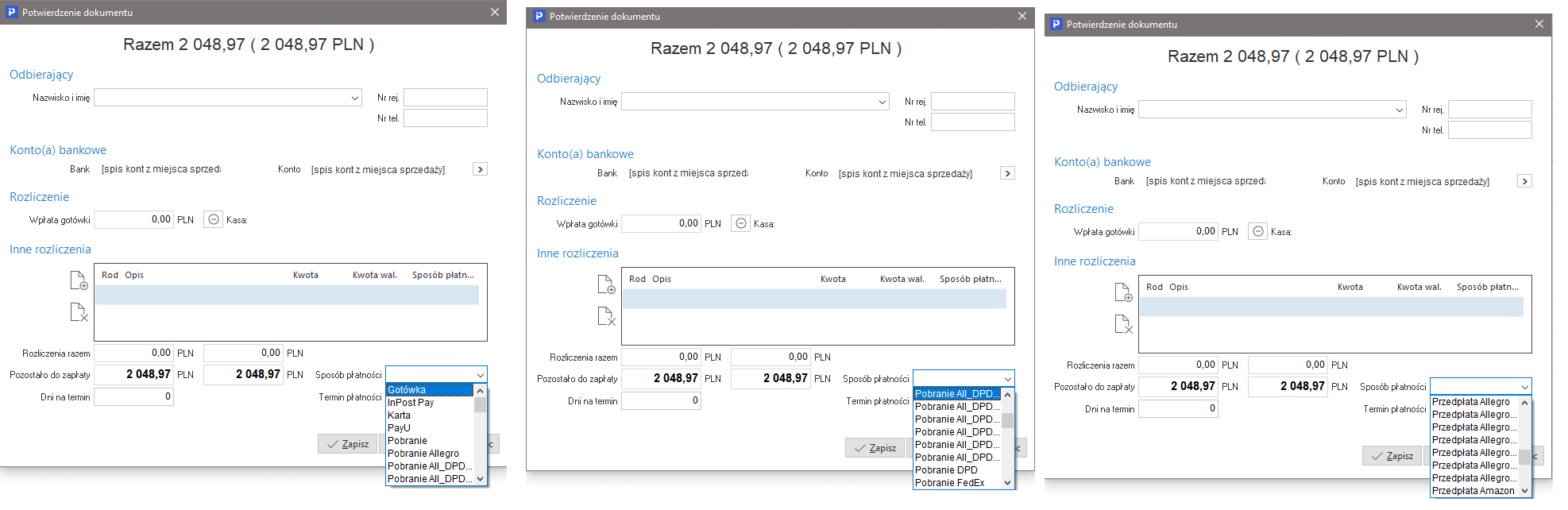Click the round minus Kasa button, left dialog
The width and height of the screenshot is (1568, 510).
pyautogui.click(x=213, y=219)
